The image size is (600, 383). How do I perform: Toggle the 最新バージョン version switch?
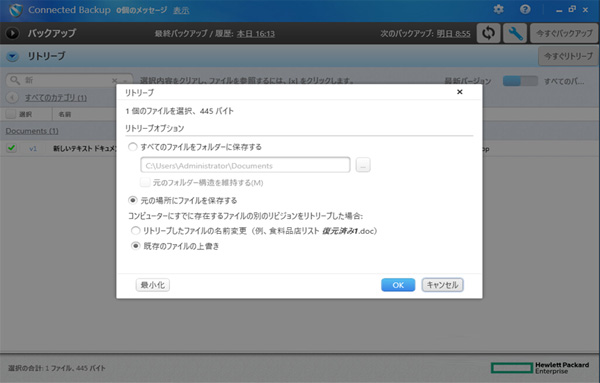[520, 81]
